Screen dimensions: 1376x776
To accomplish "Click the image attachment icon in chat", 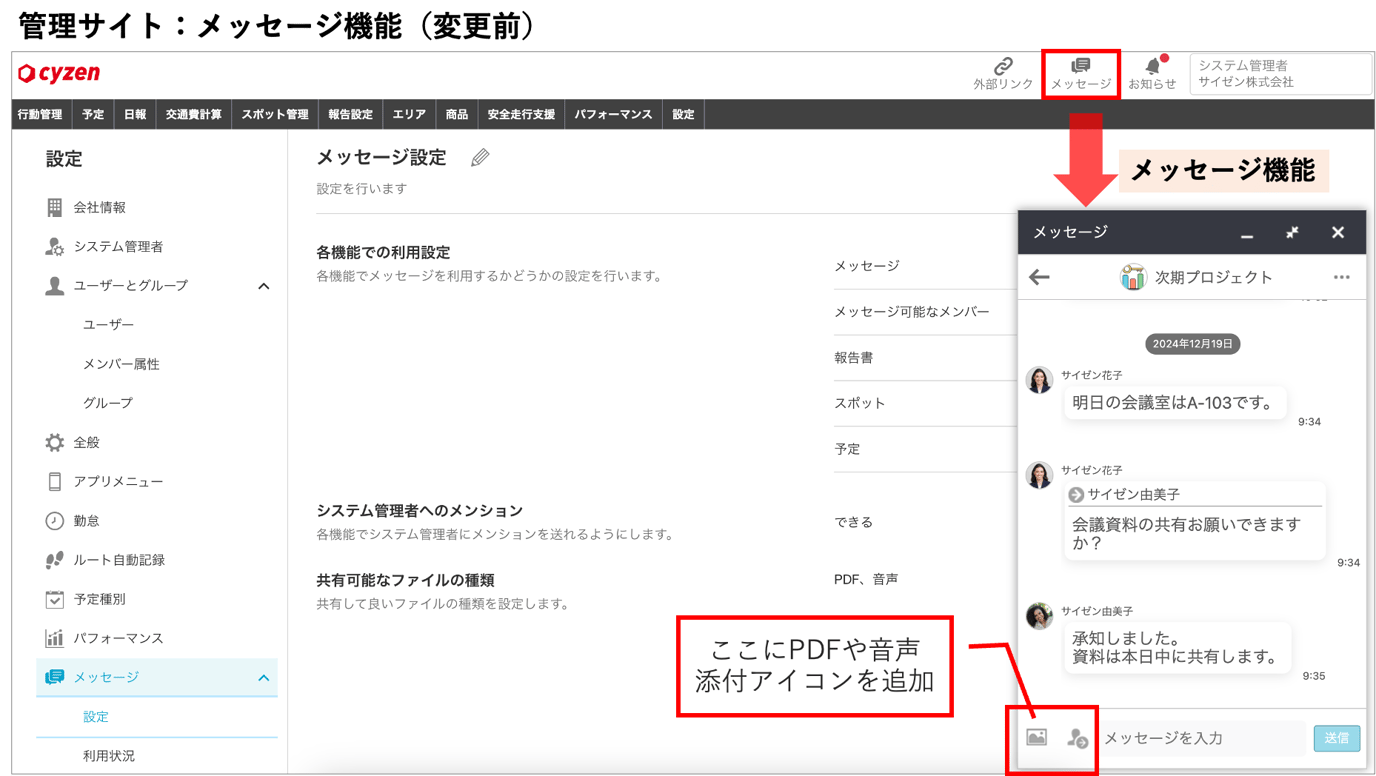I will [x=1037, y=738].
